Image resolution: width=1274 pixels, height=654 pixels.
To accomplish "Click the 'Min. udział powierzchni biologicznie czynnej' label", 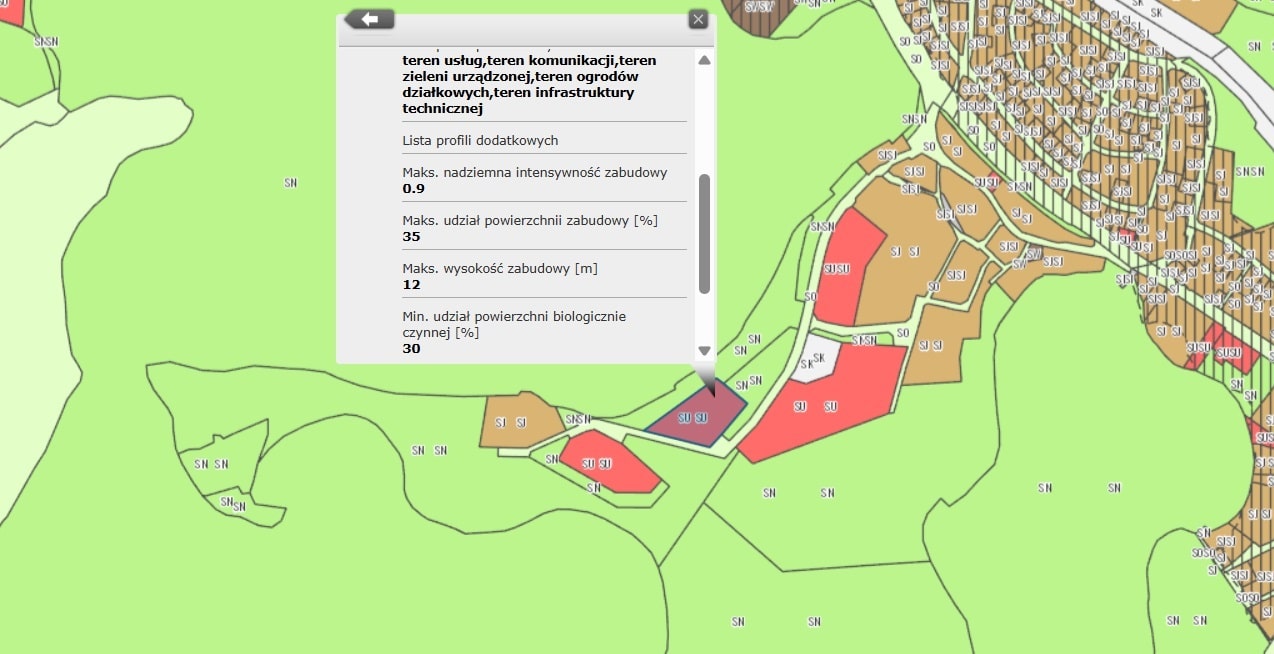I will tap(513, 324).
